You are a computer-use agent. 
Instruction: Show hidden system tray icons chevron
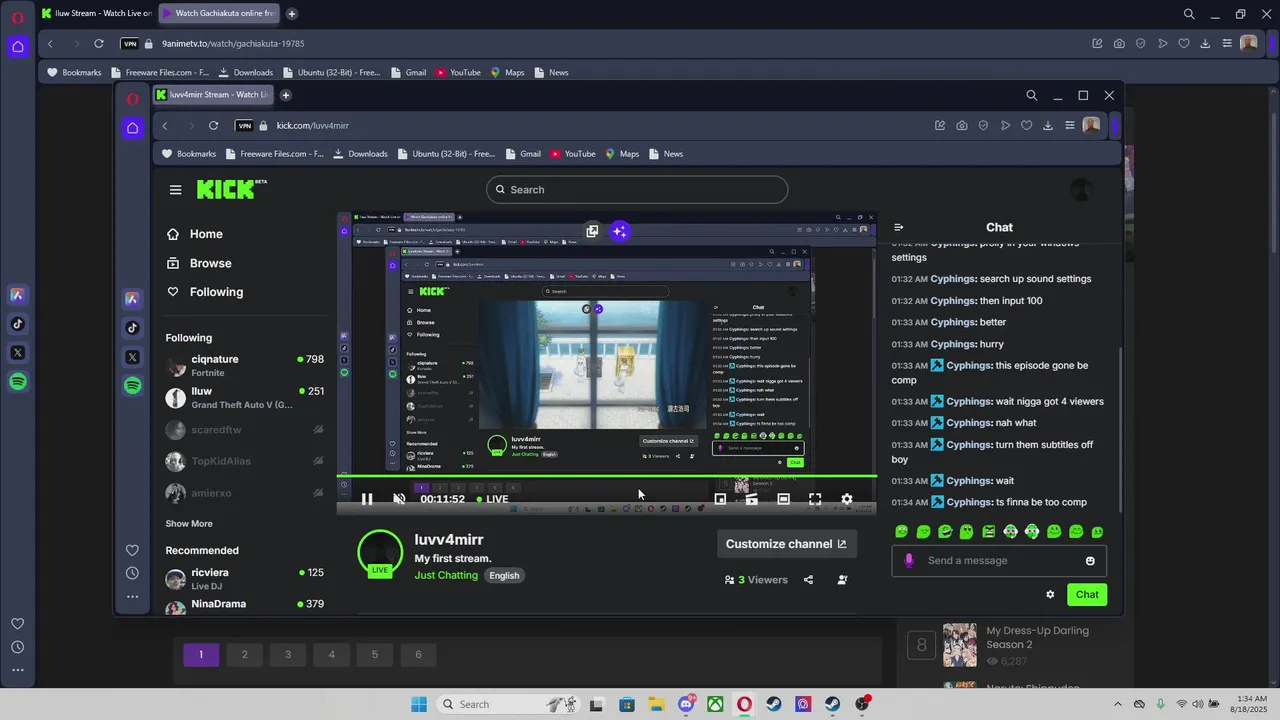coord(1118,705)
